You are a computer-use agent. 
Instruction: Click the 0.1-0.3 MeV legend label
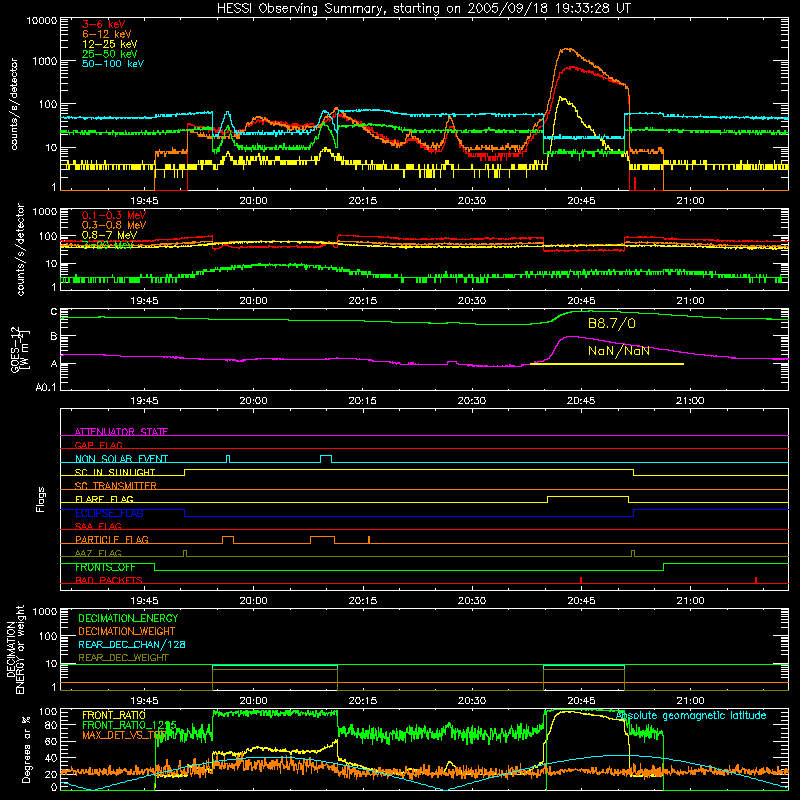[x=114, y=215]
